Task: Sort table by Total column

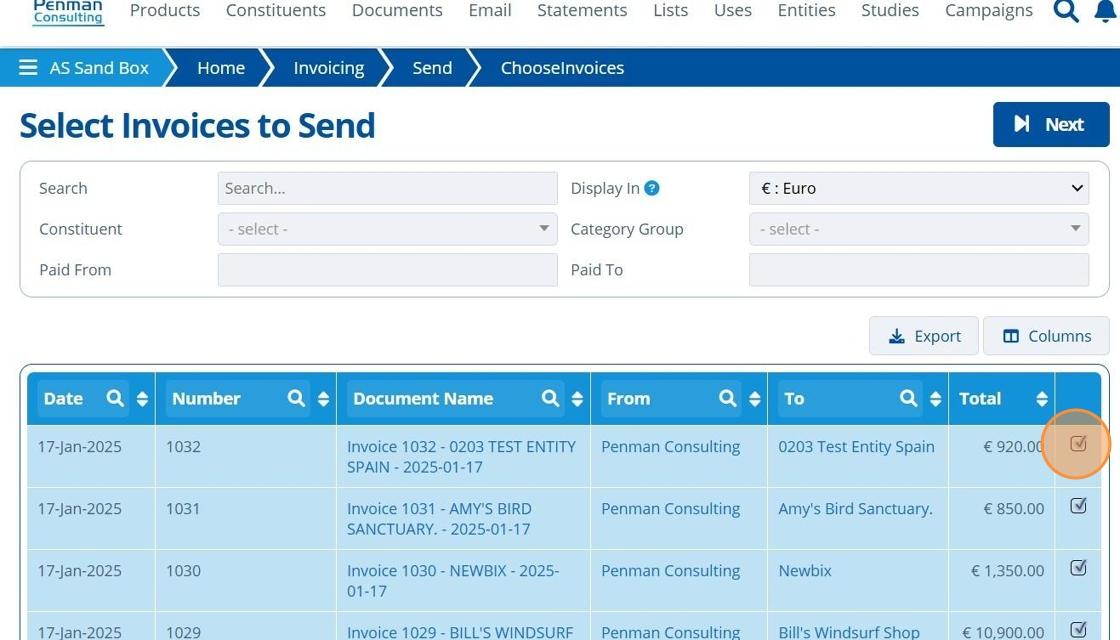Action: 1042,399
